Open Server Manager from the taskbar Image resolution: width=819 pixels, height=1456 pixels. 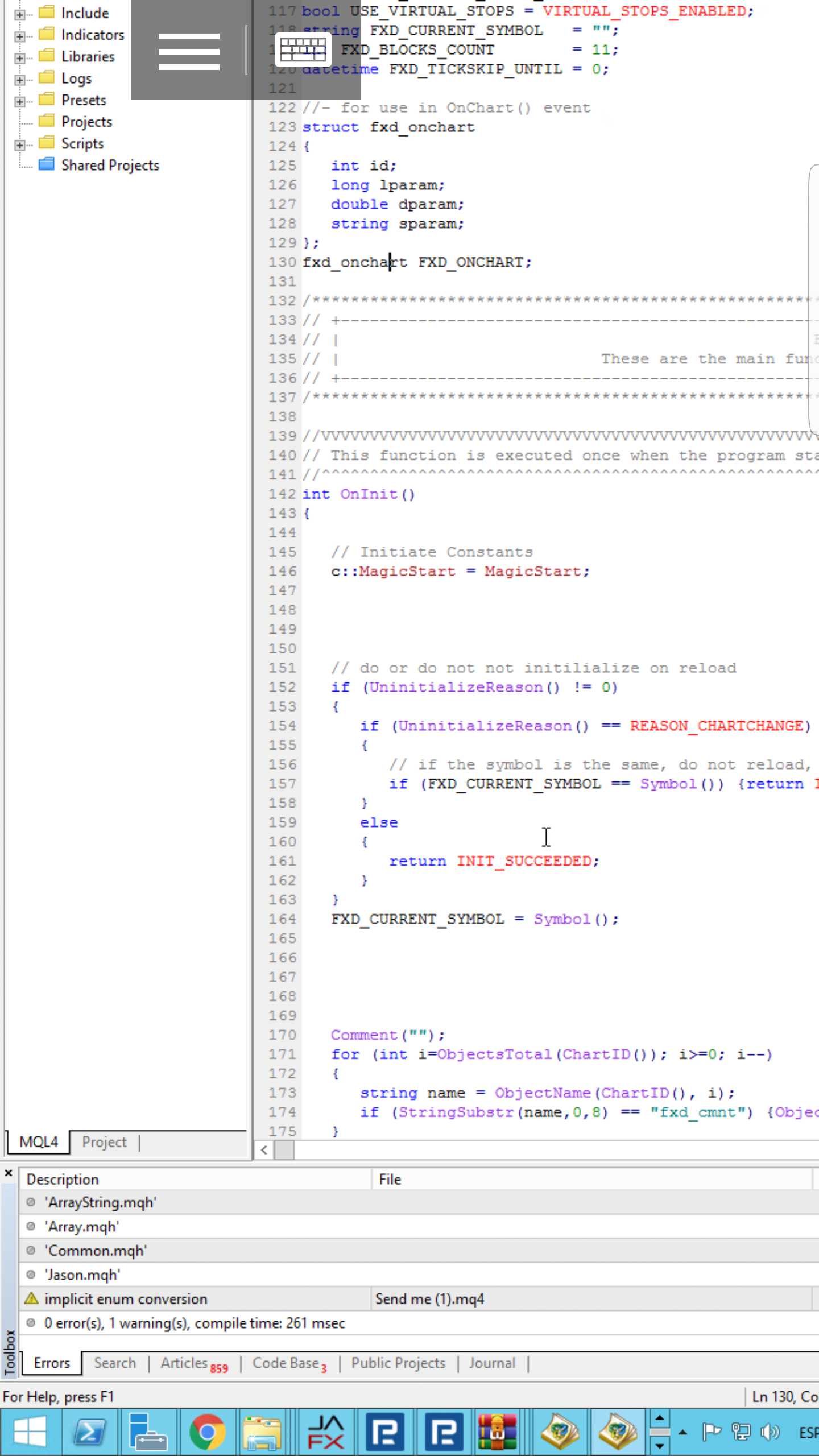148,1432
